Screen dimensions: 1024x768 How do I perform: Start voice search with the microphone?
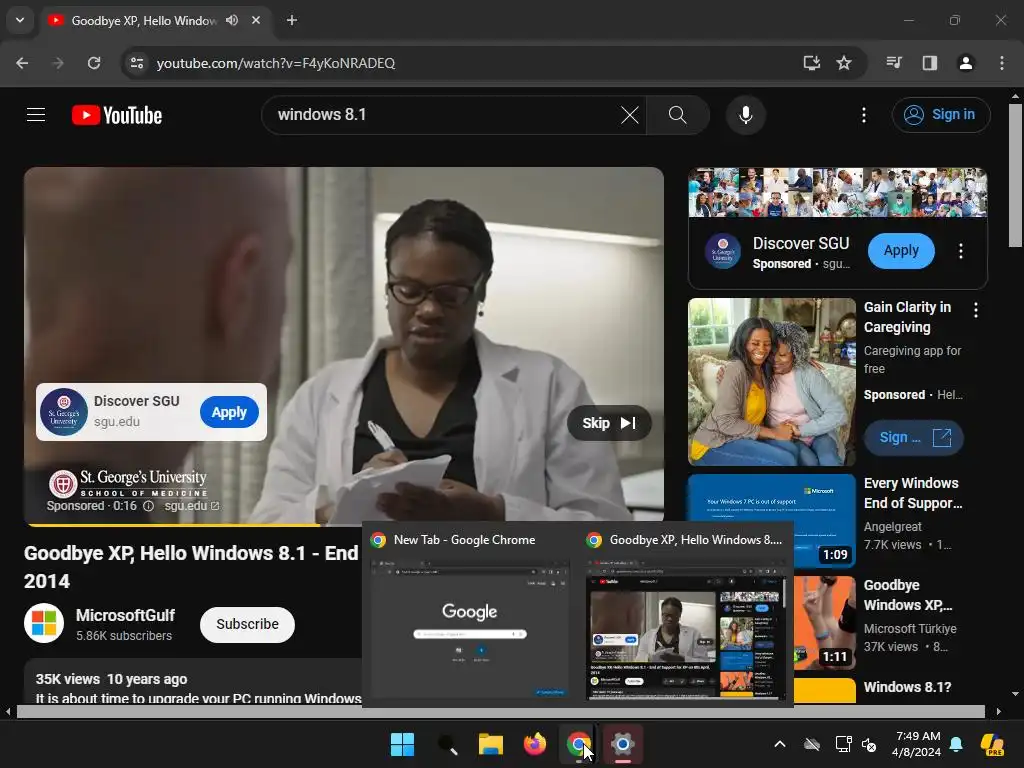(745, 115)
